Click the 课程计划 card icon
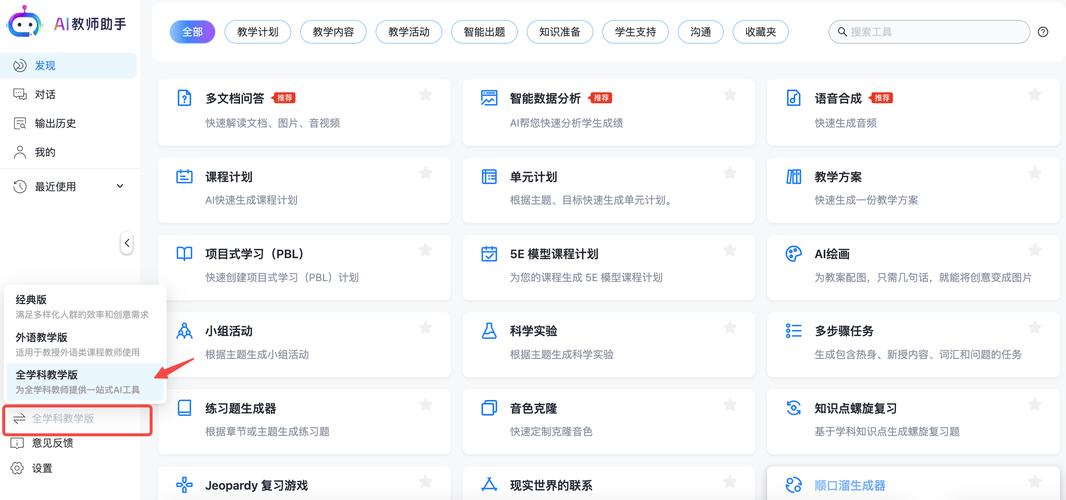This screenshot has width=1066, height=500. [x=184, y=177]
